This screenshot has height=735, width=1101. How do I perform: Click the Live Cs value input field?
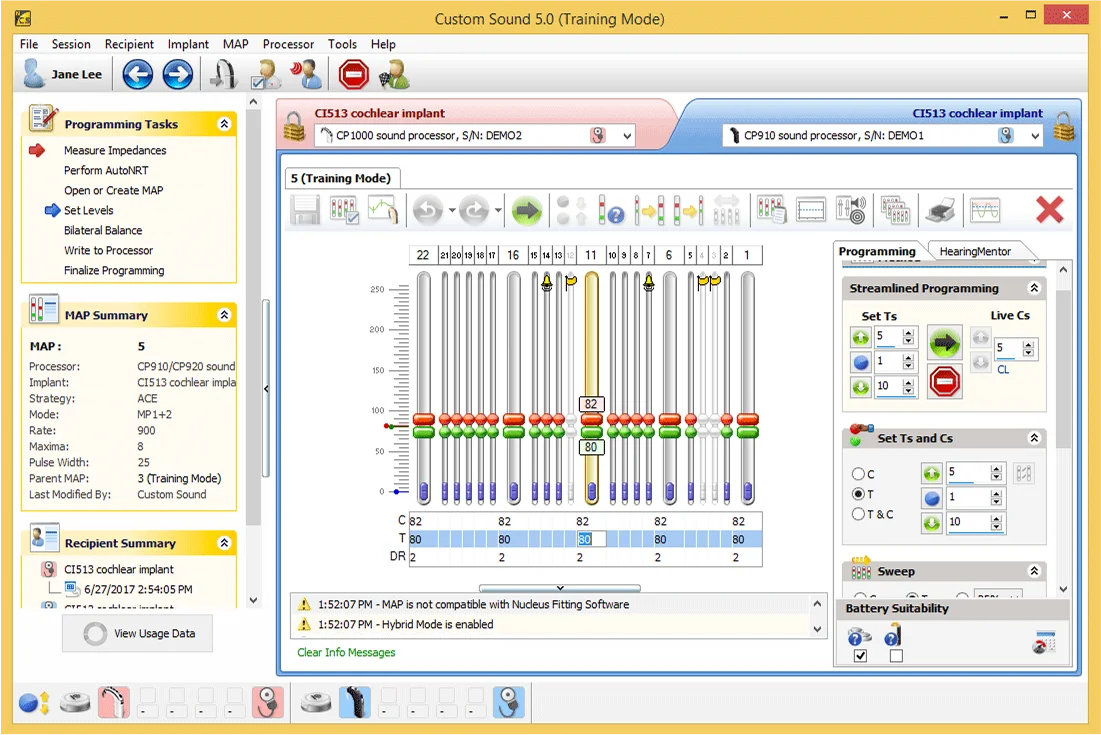point(1005,349)
